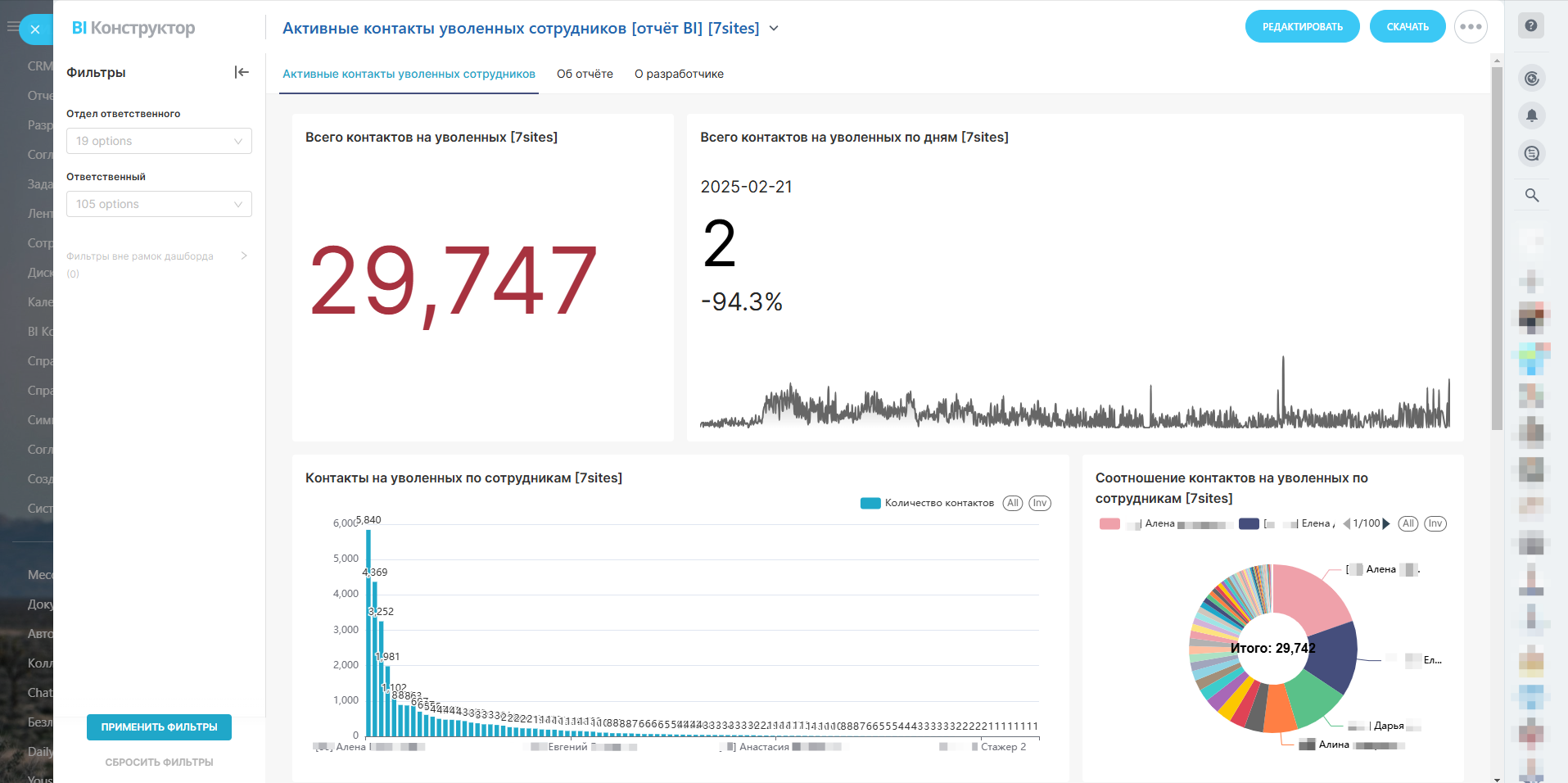Screen dimensions: 1568x783
Task: Expand the report title dropdown chevron
Action: (774, 29)
